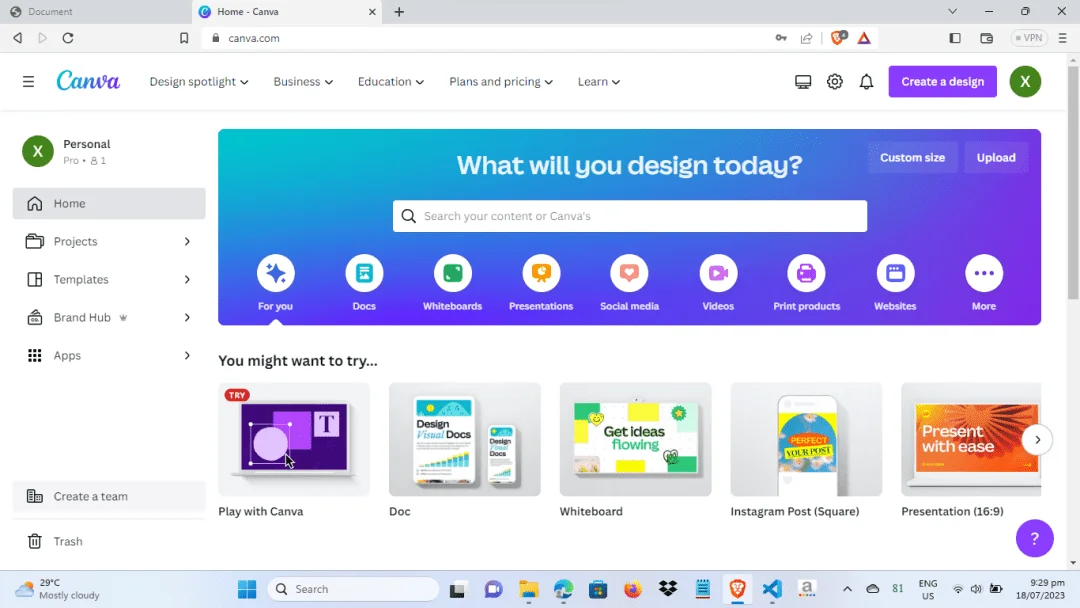The image size is (1080, 608).
Task: Click the Brave shields icon
Action: (x=838, y=38)
